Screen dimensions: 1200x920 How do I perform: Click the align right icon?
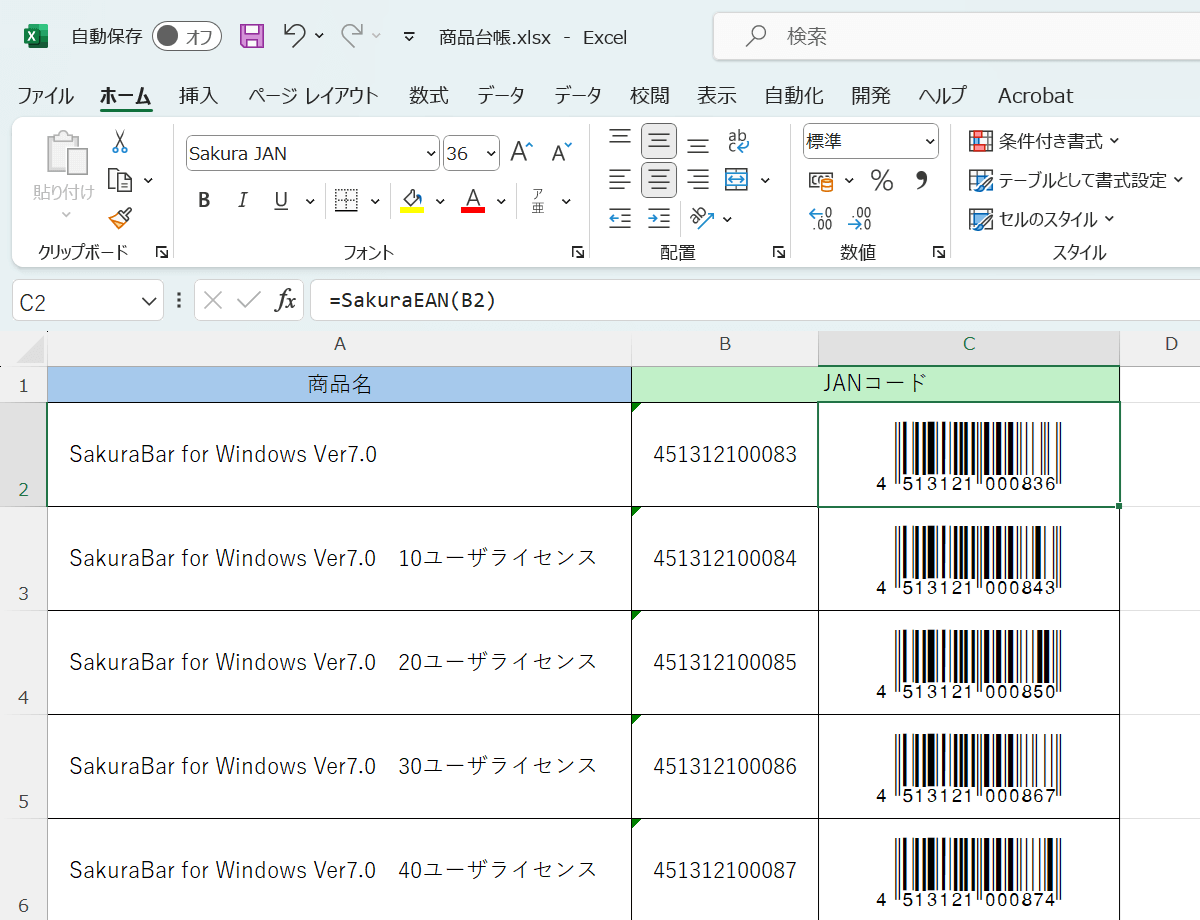[698, 180]
